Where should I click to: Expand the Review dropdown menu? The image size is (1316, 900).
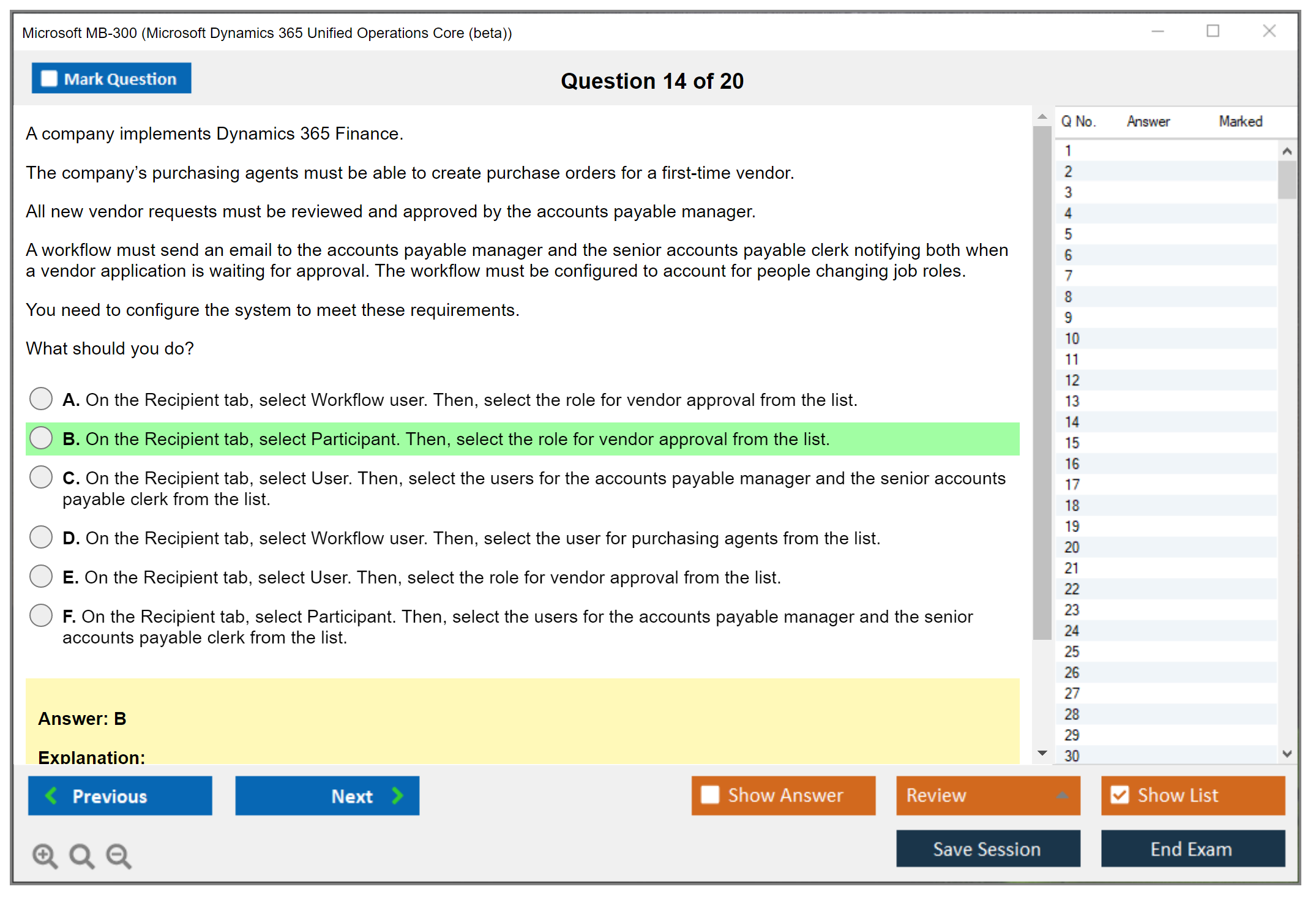[1063, 795]
